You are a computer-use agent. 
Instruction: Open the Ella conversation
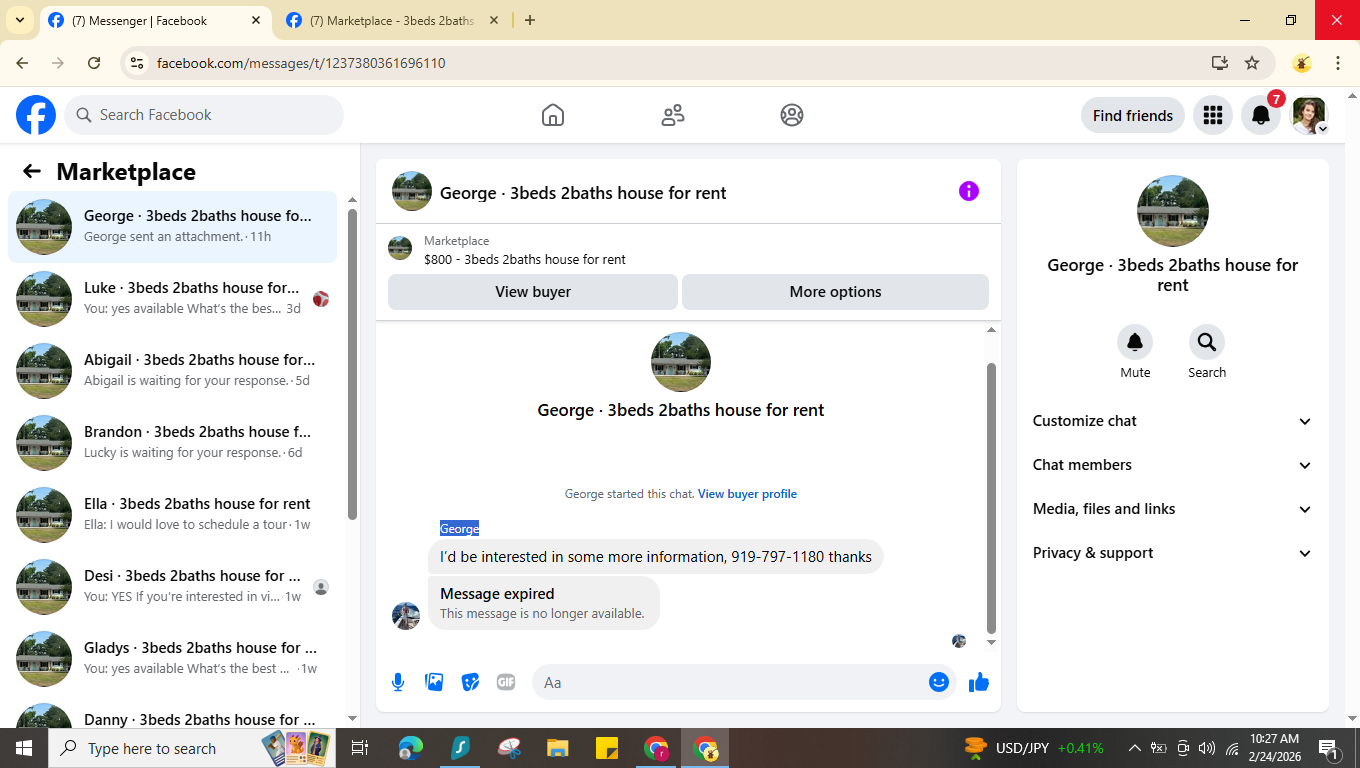point(172,515)
